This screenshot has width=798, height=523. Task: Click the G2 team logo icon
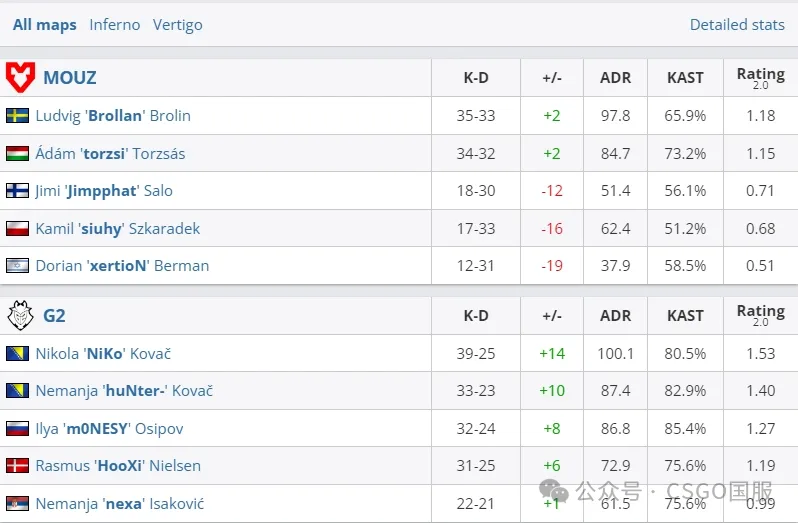pos(20,316)
